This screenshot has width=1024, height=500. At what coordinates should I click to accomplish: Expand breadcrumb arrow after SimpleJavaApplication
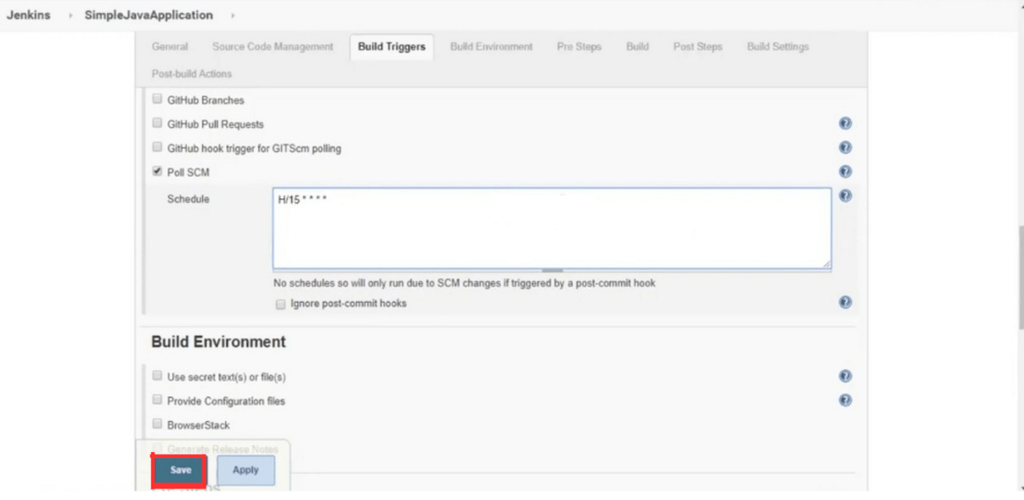233,15
